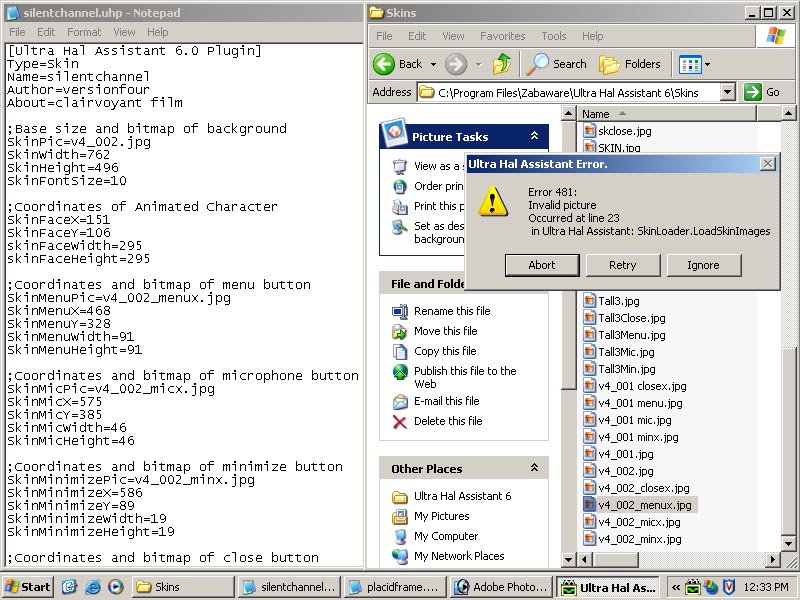This screenshot has height=600, width=800.
Task: Collapse the Other Places panel
Action: [534, 467]
